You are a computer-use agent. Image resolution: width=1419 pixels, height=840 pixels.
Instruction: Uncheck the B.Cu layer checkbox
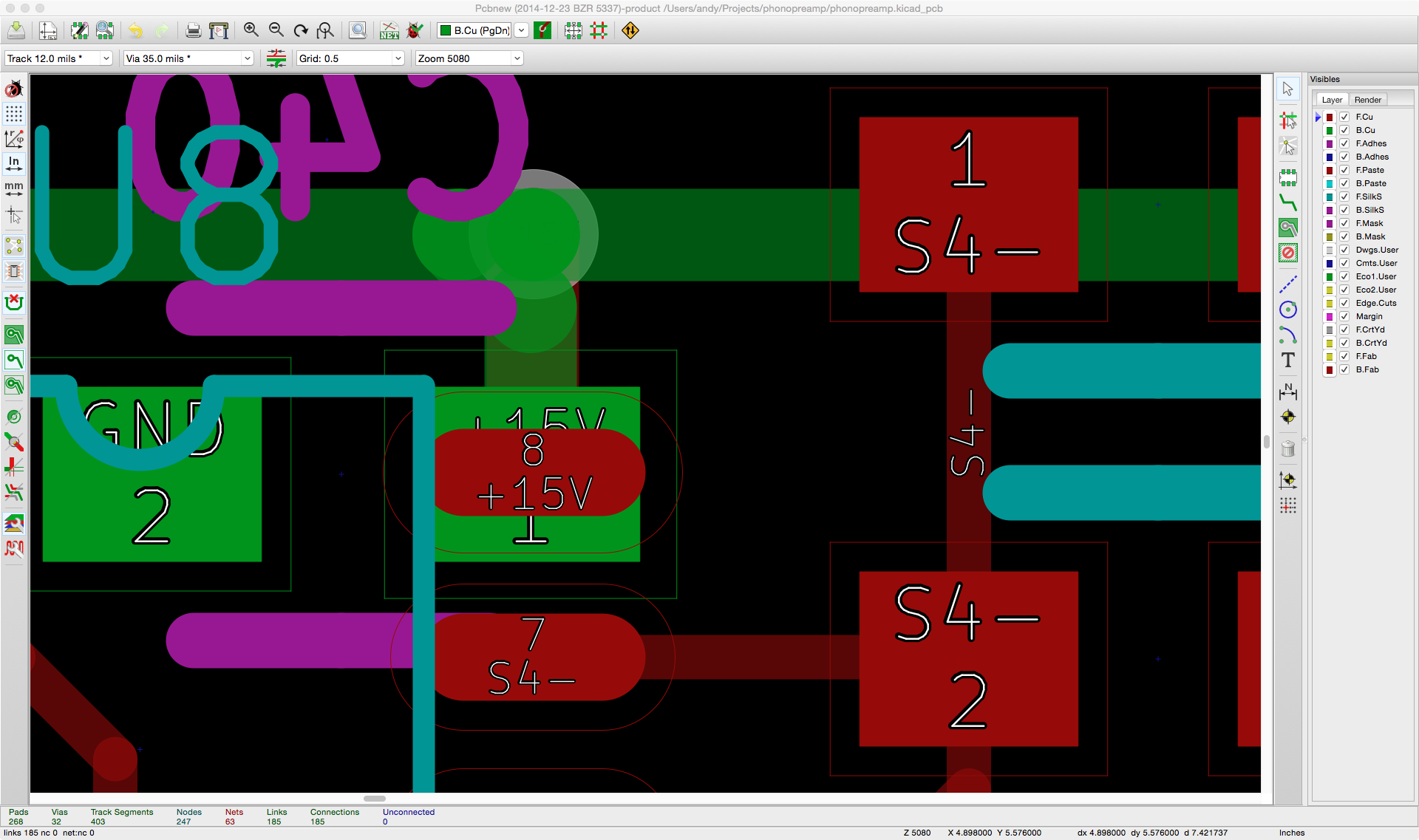pyautogui.click(x=1344, y=130)
